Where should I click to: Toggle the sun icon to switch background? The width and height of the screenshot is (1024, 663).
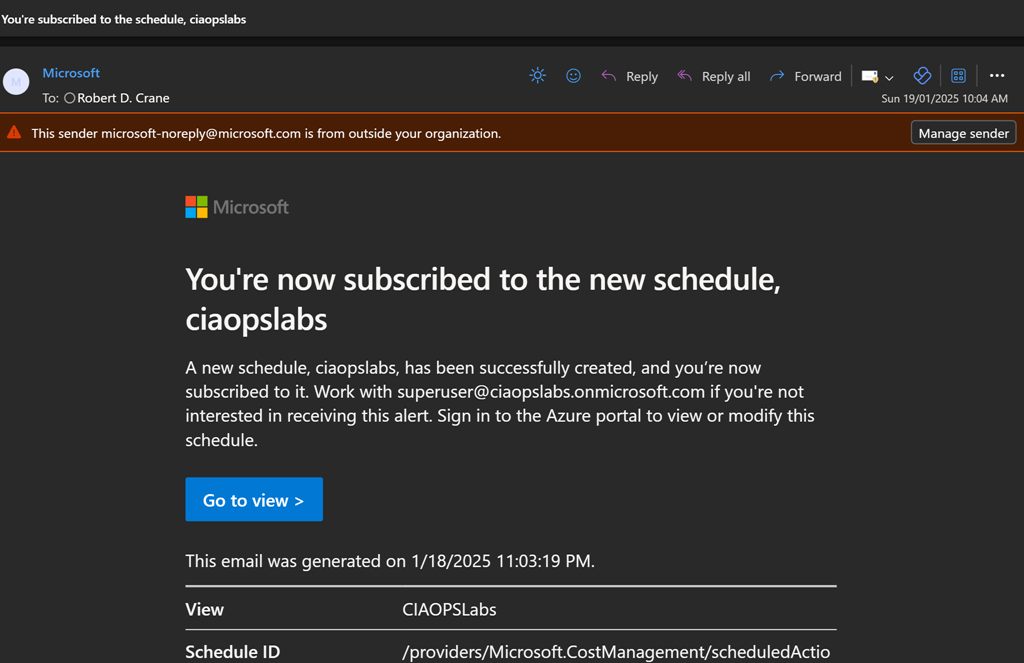[537, 76]
